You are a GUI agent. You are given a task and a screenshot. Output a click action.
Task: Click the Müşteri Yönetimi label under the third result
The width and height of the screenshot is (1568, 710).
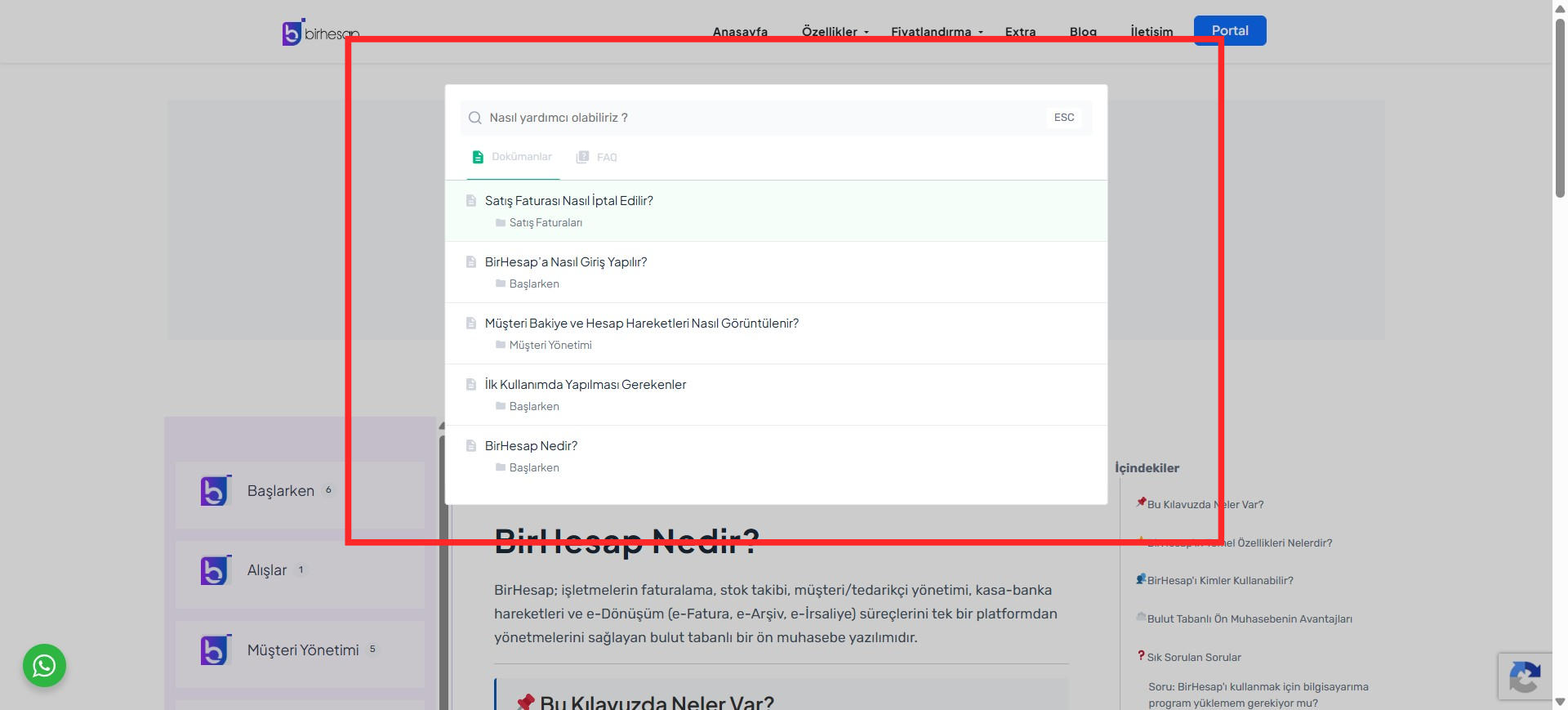(x=550, y=345)
